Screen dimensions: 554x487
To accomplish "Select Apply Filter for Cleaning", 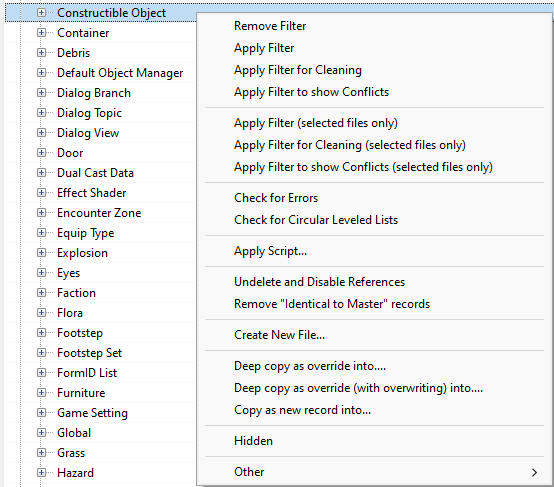I will [298, 70].
